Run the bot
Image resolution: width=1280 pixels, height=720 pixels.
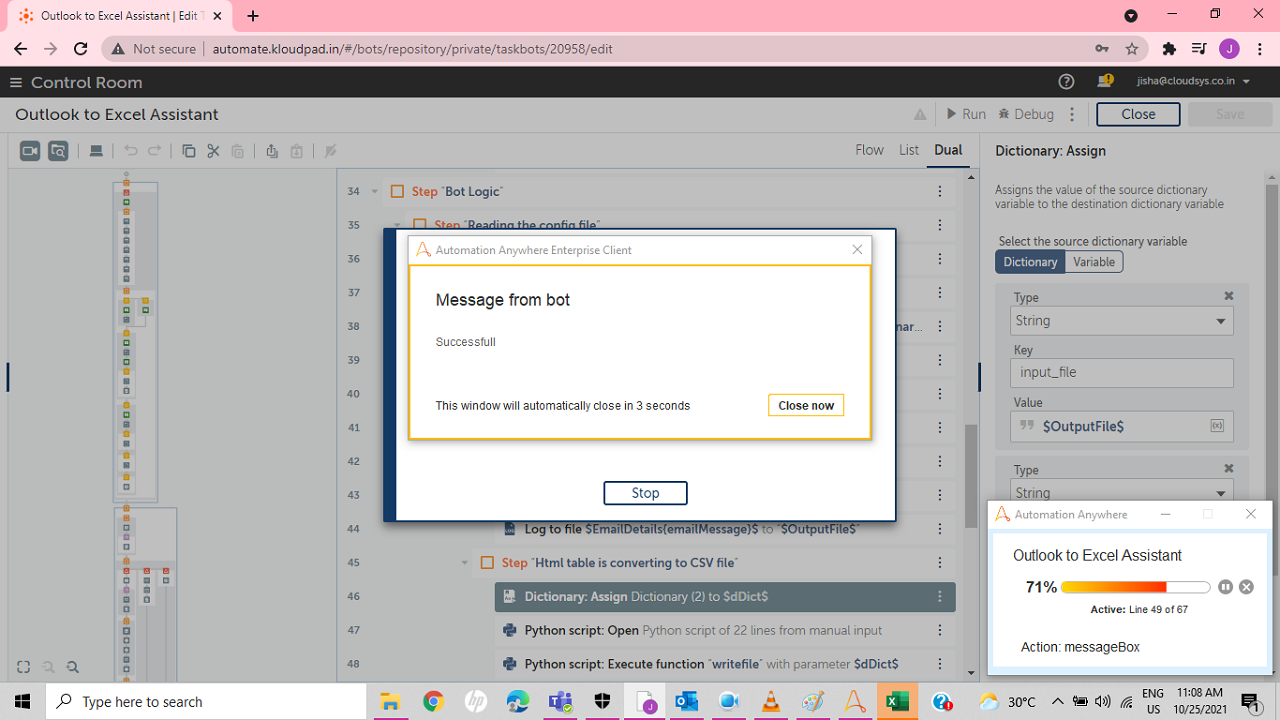[x=965, y=114]
